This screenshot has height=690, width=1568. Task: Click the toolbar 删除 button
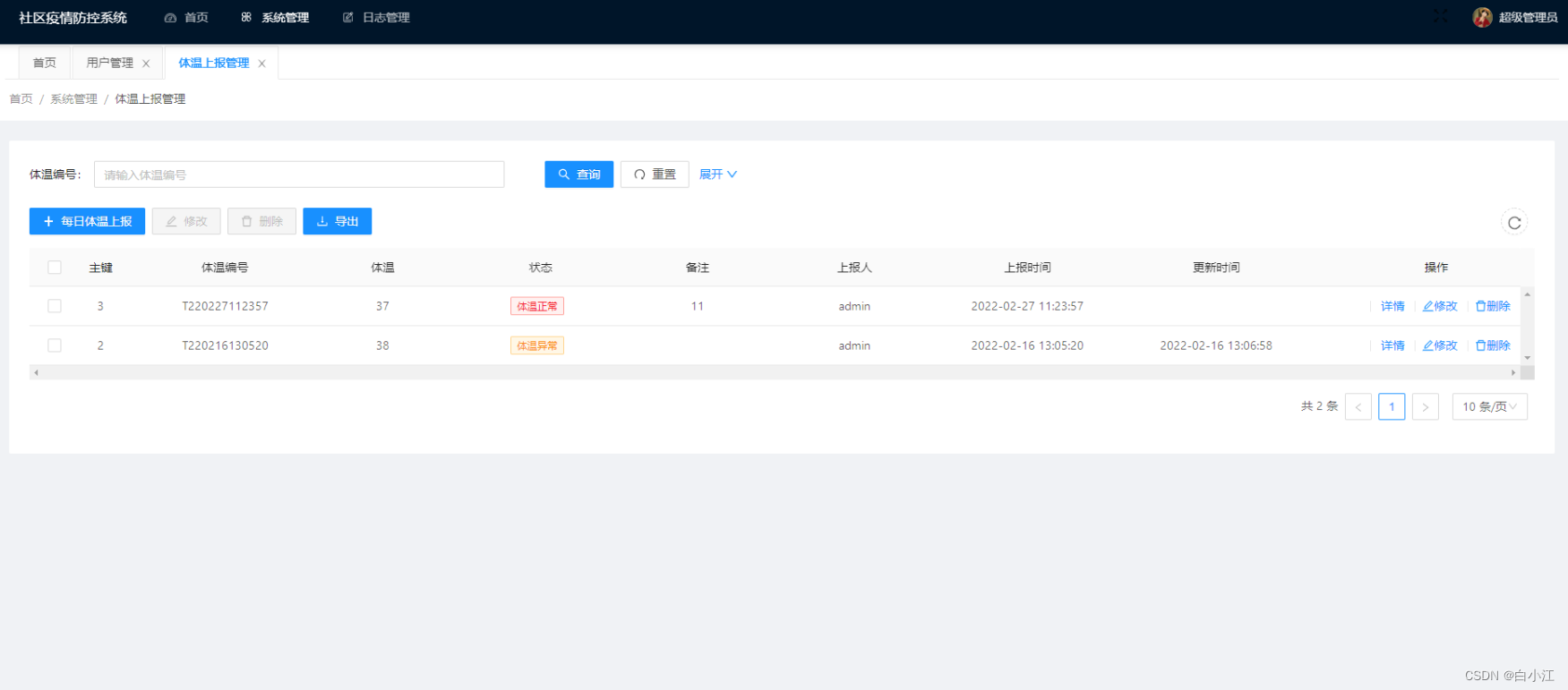[261, 221]
